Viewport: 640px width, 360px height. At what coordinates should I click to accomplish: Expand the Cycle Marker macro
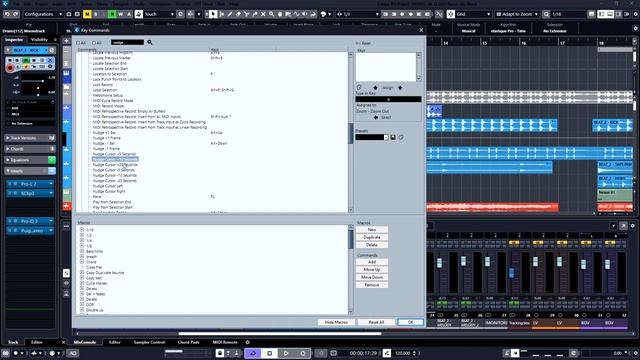pyautogui.click(x=82, y=283)
